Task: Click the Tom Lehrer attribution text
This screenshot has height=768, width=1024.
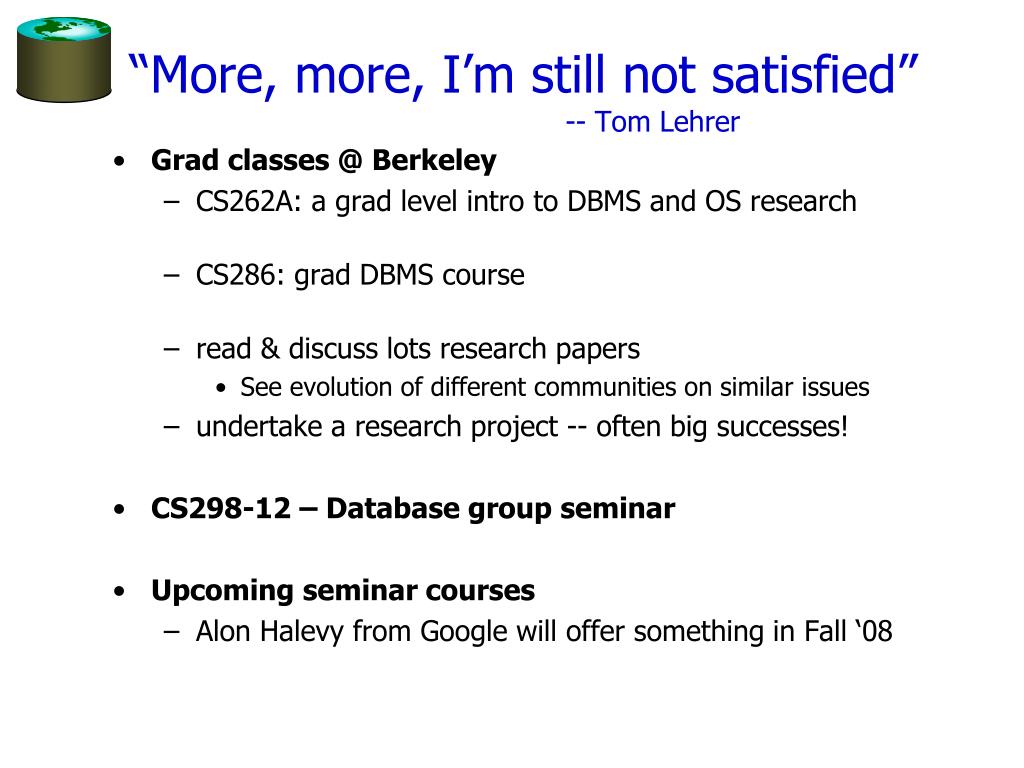Action: (652, 121)
